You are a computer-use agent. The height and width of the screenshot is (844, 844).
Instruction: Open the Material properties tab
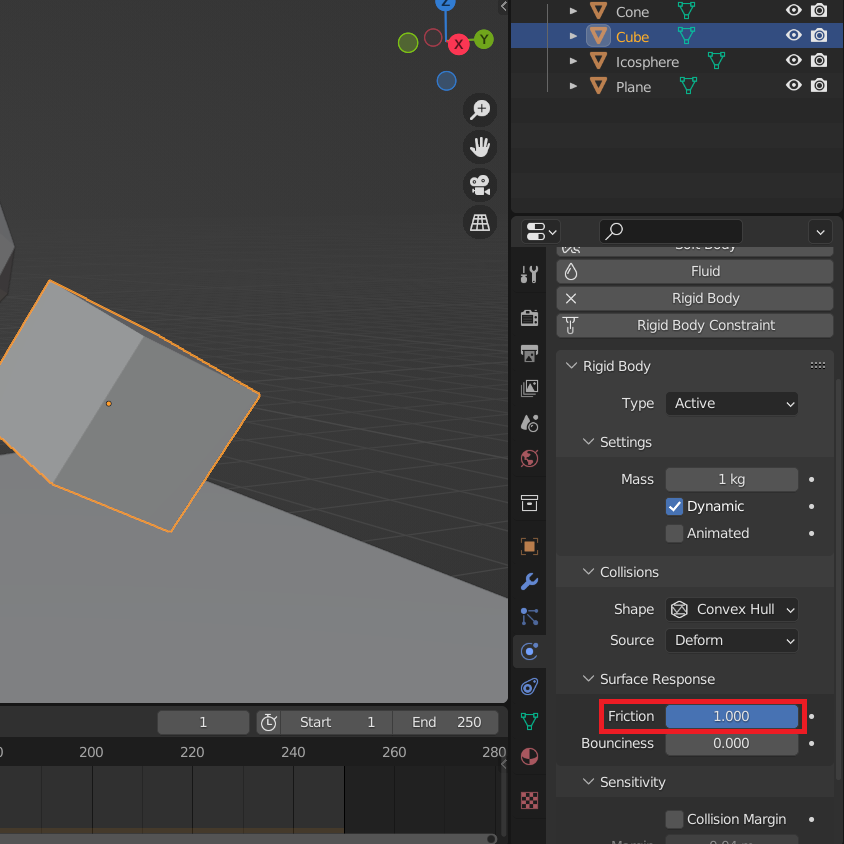pyautogui.click(x=530, y=756)
